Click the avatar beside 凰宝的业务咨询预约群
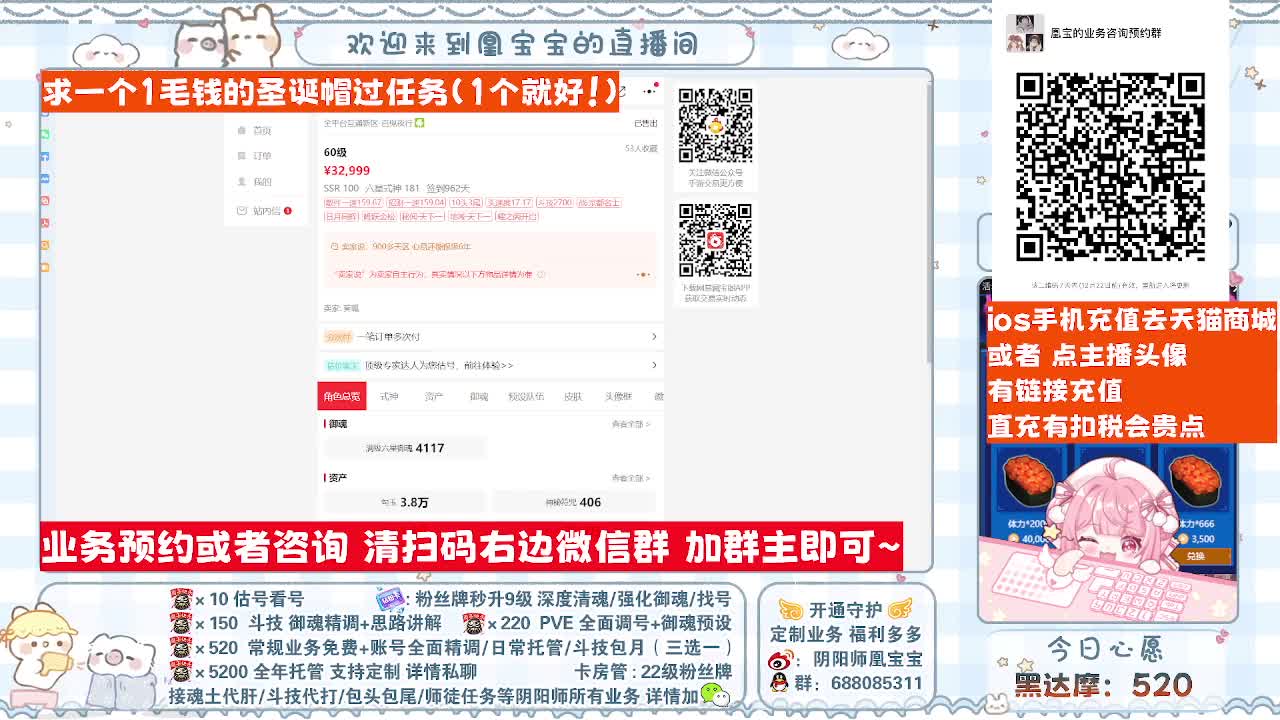This screenshot has height=720, width=1280. (x=1025, y=33)
